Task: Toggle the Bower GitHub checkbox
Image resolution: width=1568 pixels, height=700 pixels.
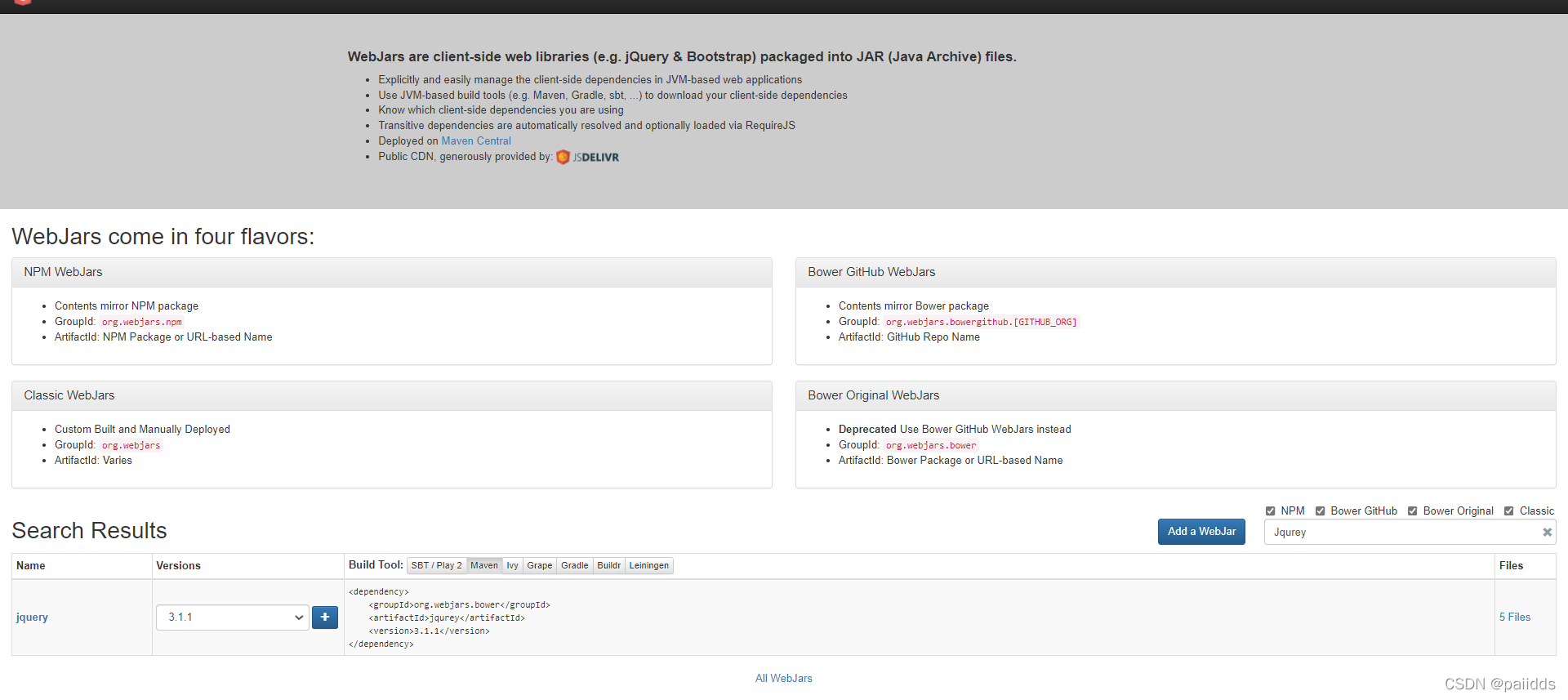Action: [x=1320, y=511]
